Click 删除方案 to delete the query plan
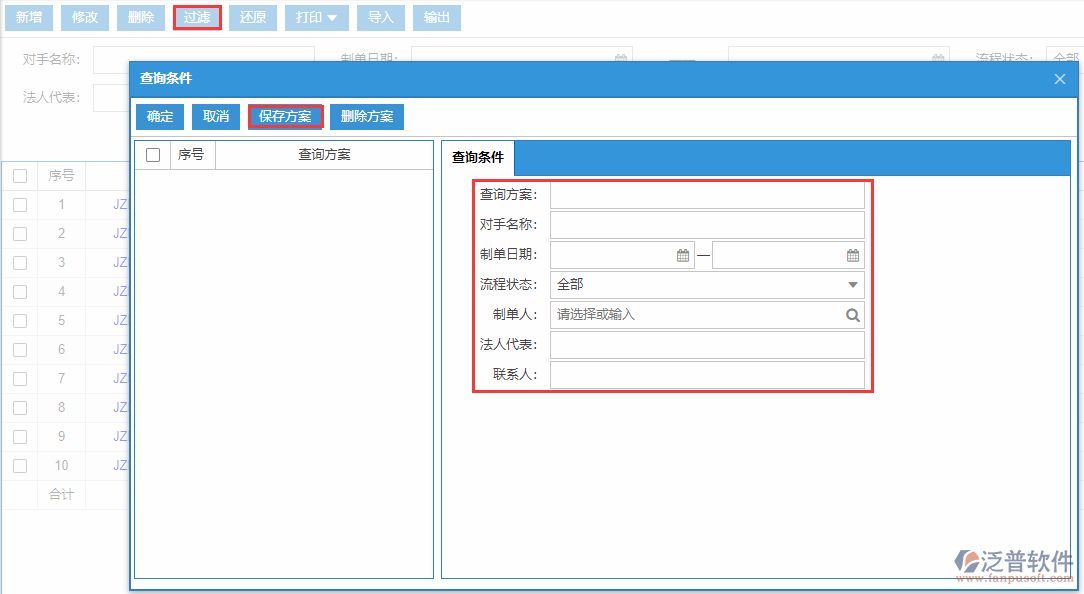 (367, 116)
